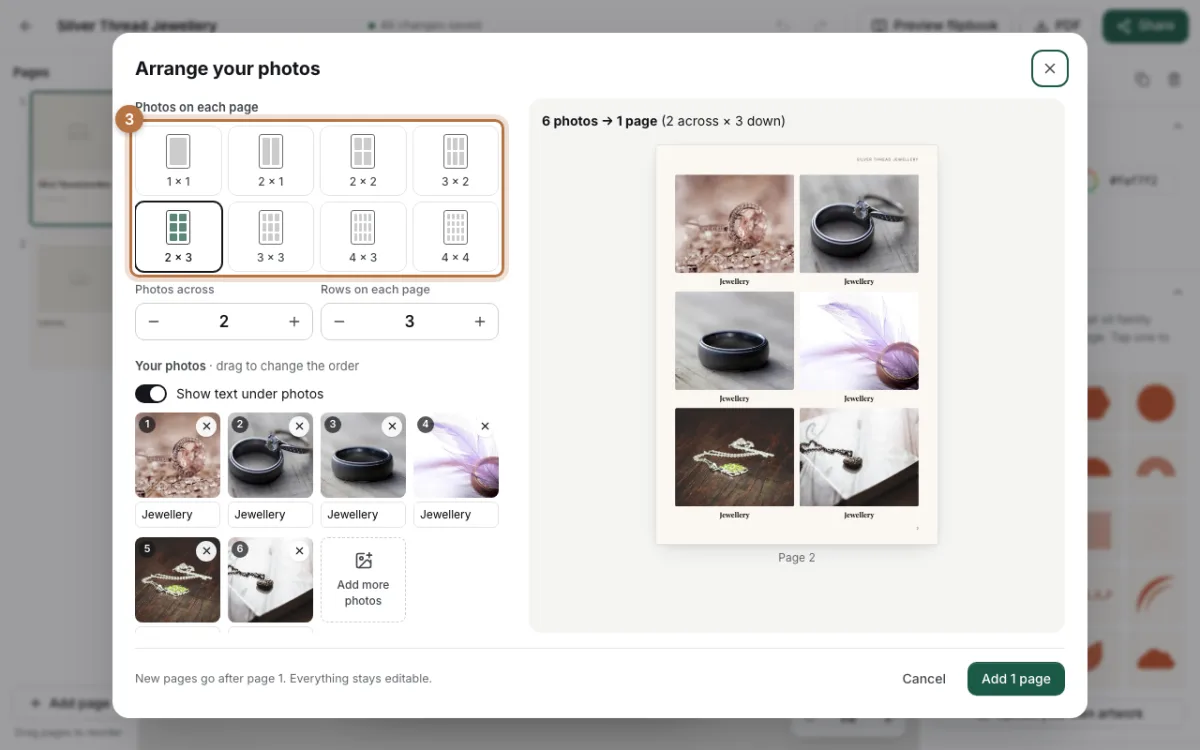
Task: Click duplicate icon in background toolbar
Action: coord(1142,79)
